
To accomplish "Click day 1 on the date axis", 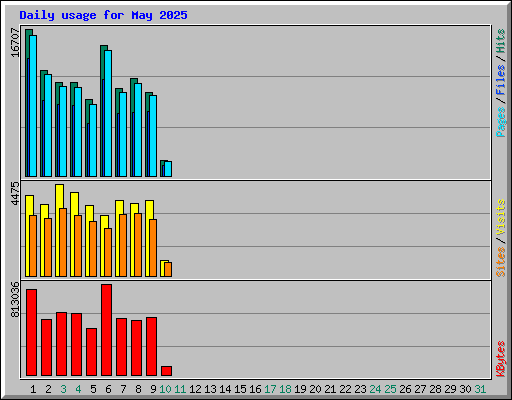I will coord(33,389).
